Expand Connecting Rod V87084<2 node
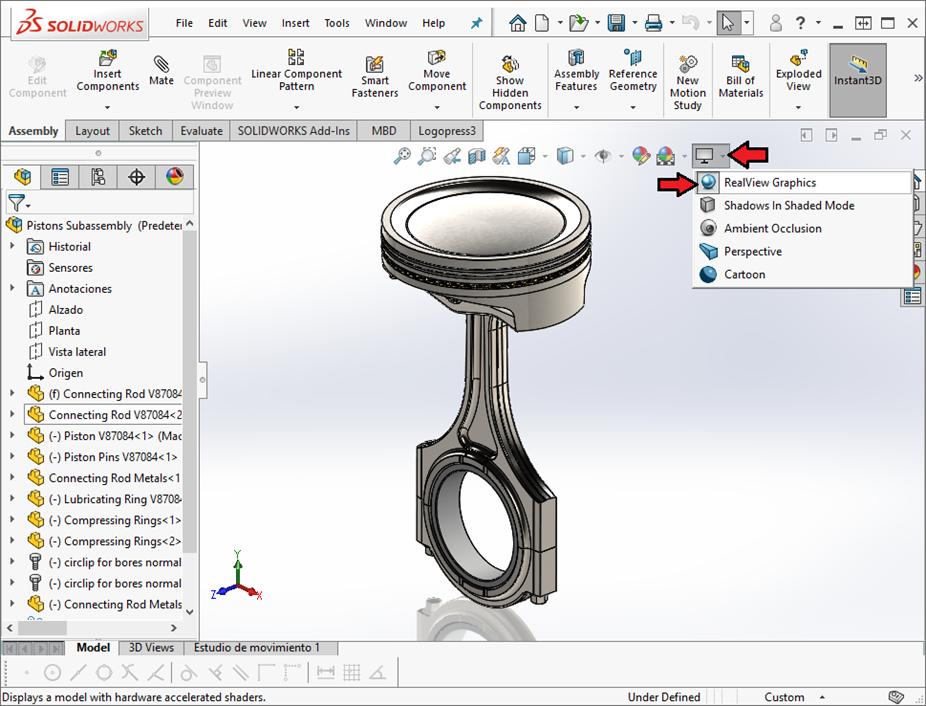 tap(12, 414)
